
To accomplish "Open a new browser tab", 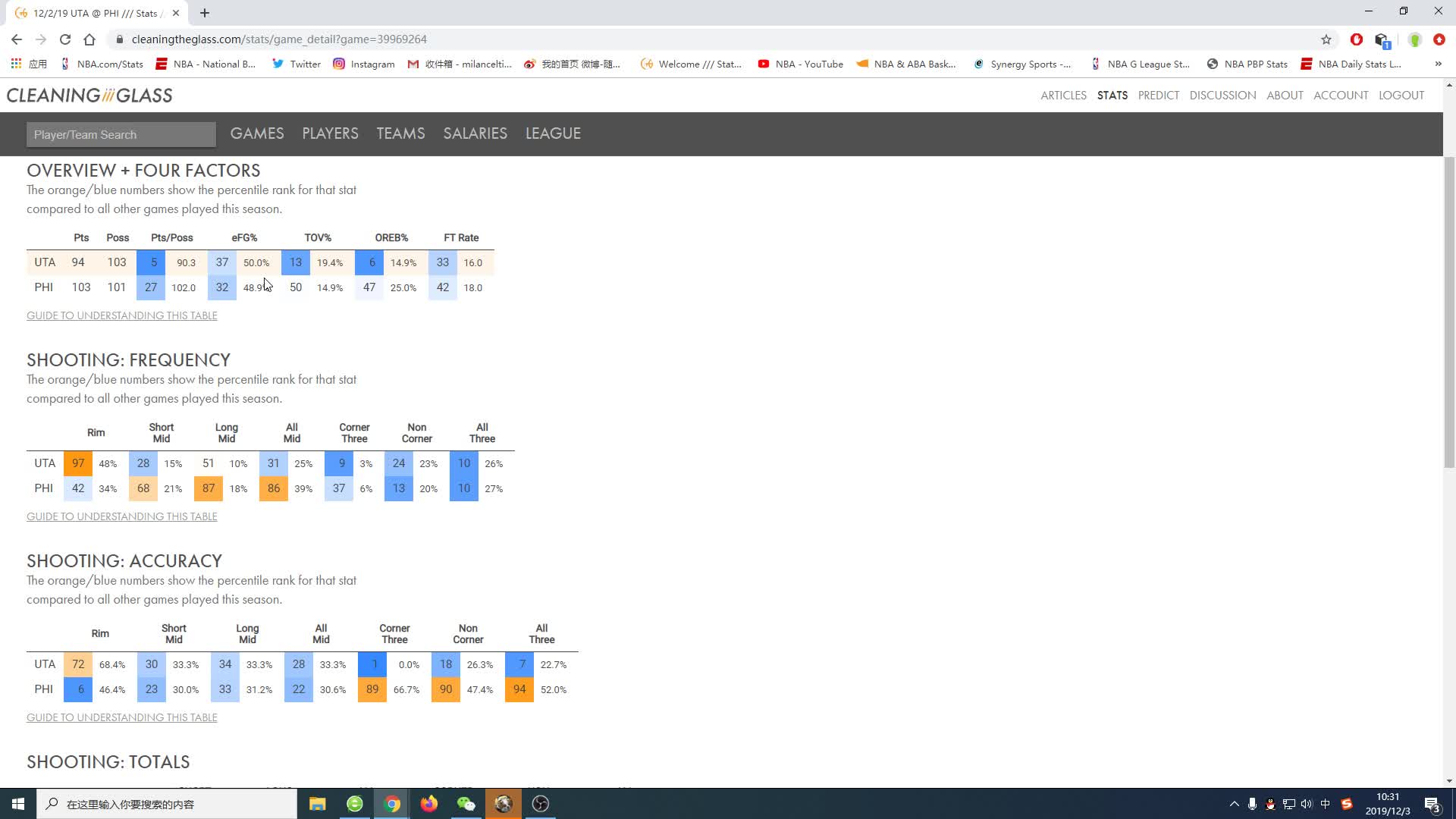I will [x=205, y=13].
